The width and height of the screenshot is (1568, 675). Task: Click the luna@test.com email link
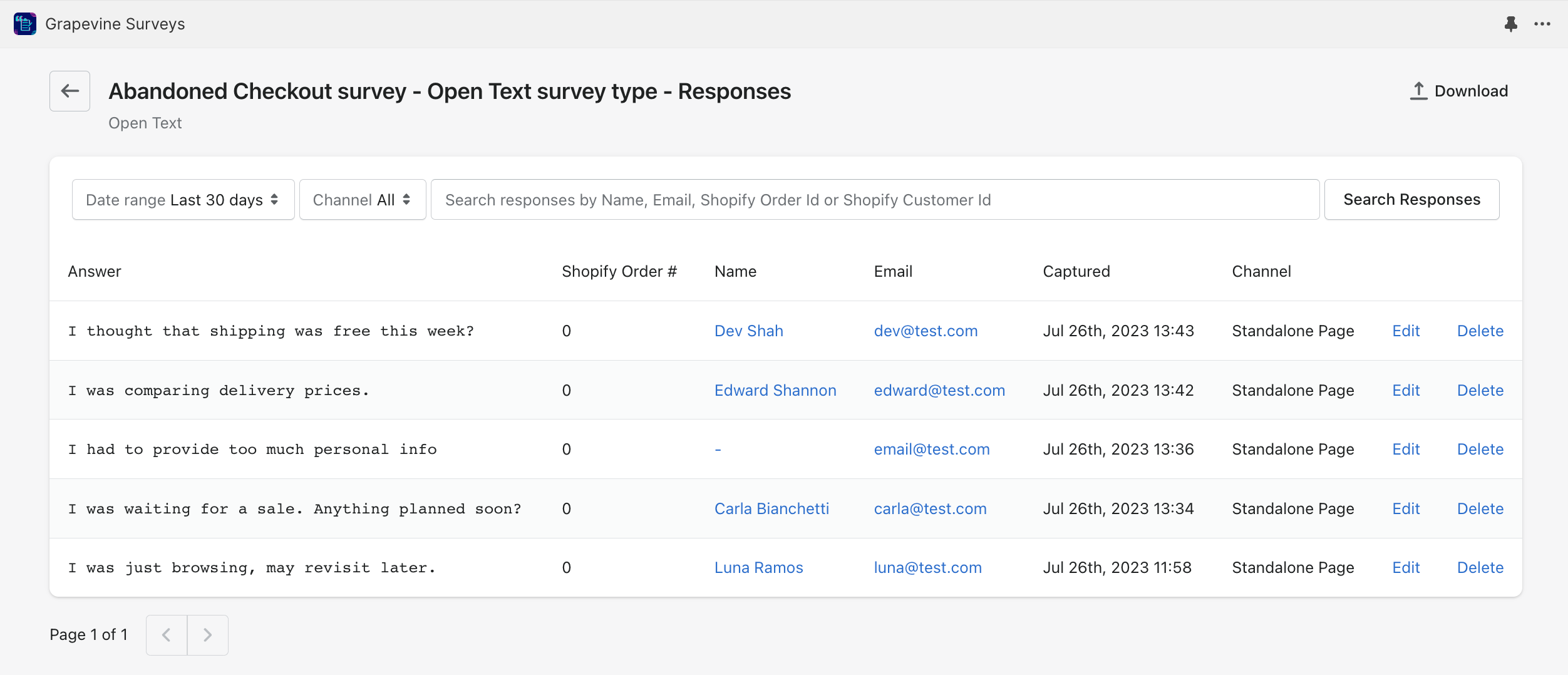(927, 567)
